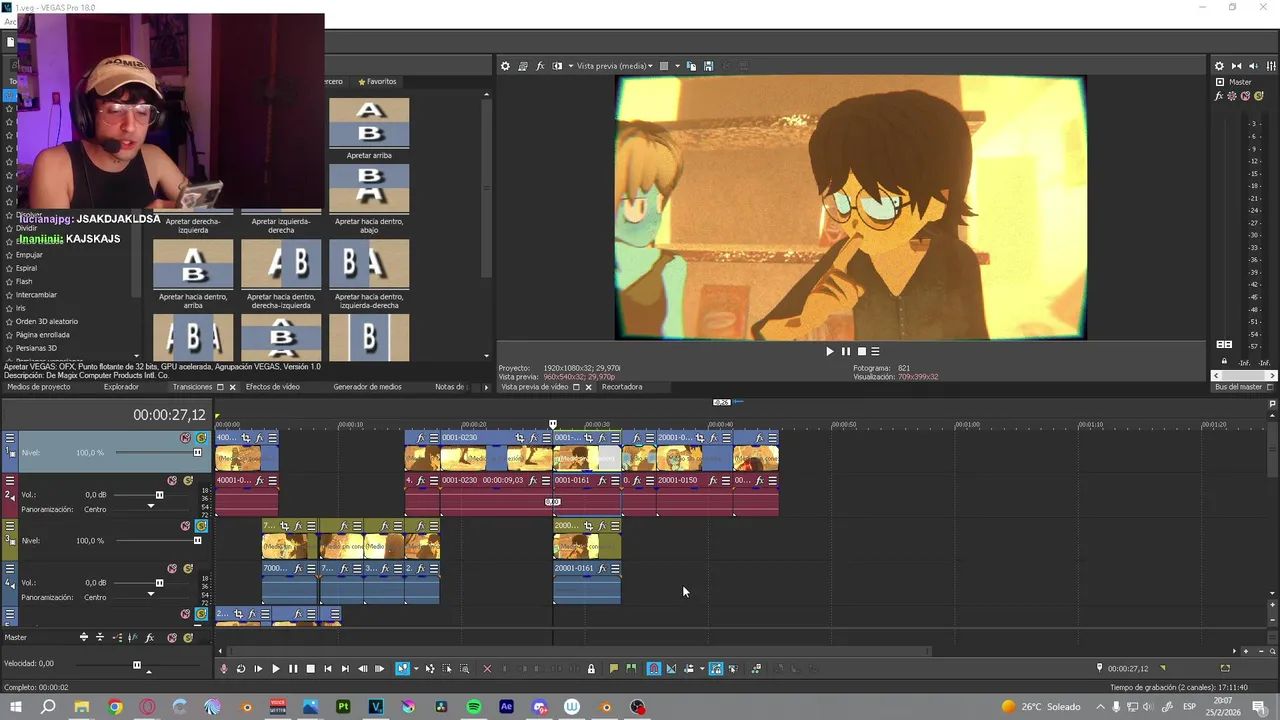Toggle lock event padlock icon
This screenshot has height=720, width=1280.
coord(591,669)
